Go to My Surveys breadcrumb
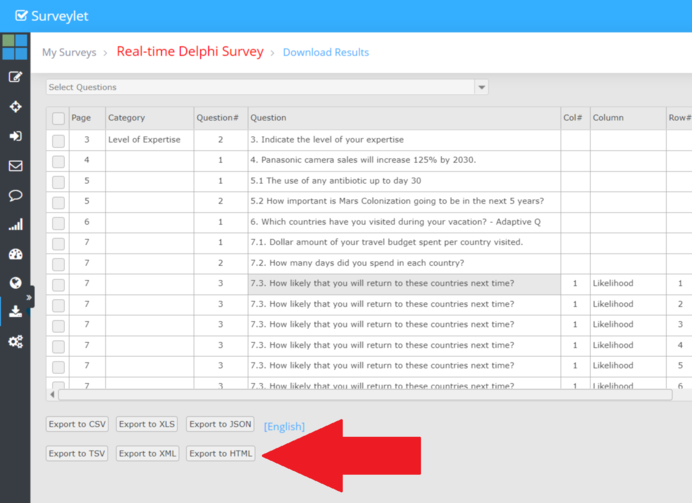This screenshot has width=692, height=503. click(x=69, y=52)
